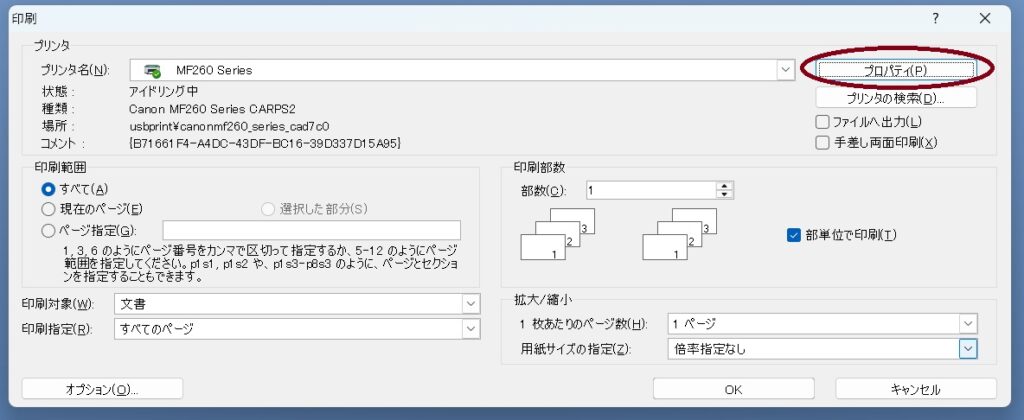Click the ページ指定 text input field
This screenshot has height=420, width=1024.
311,230
